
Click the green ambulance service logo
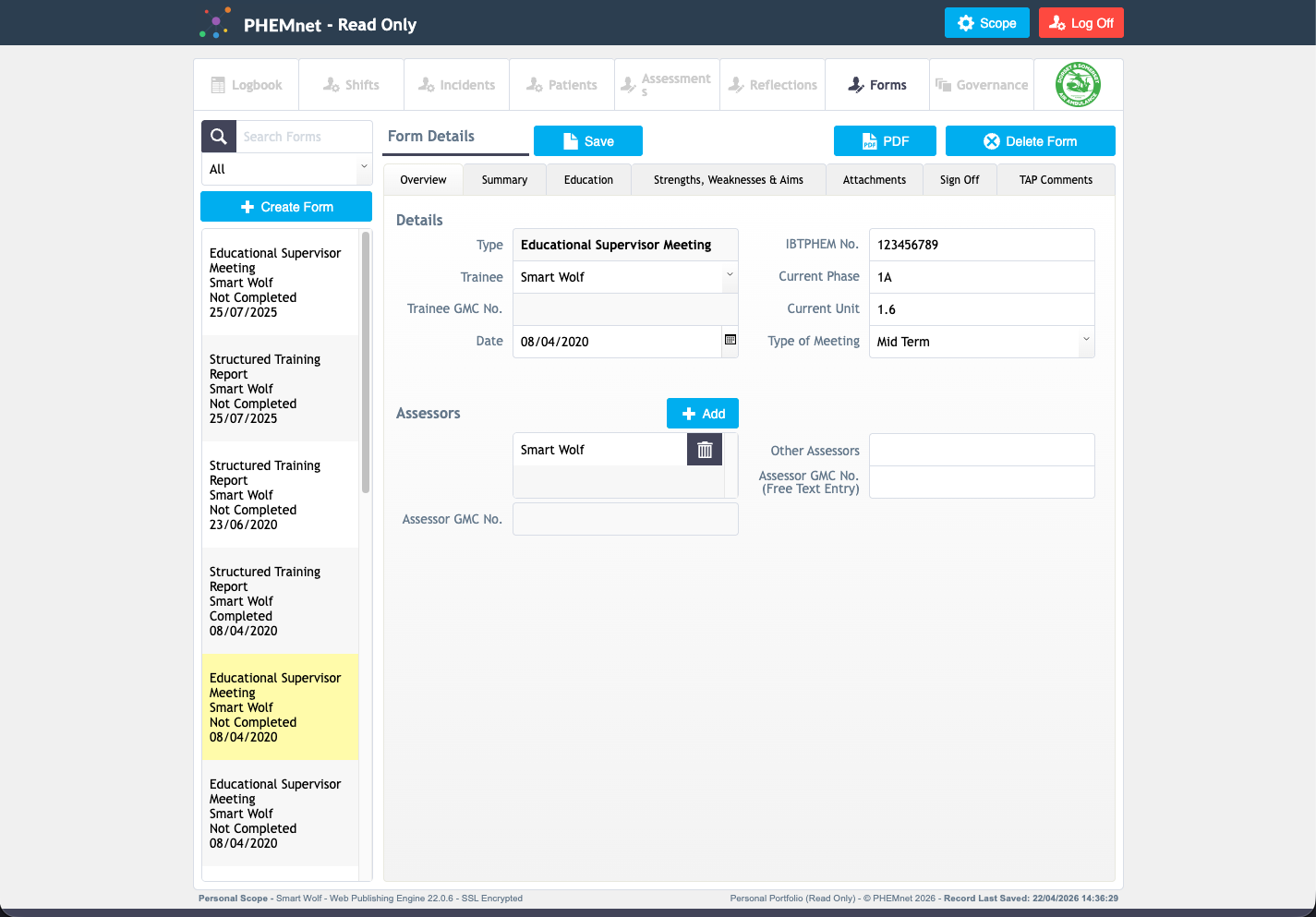tap(1078, 85)
